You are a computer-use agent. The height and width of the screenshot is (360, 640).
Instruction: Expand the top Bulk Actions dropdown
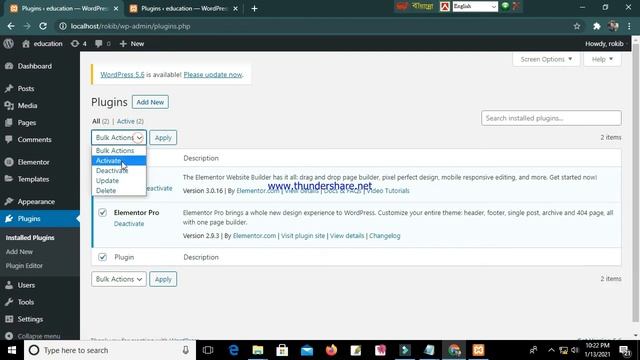tap(119, 138)
